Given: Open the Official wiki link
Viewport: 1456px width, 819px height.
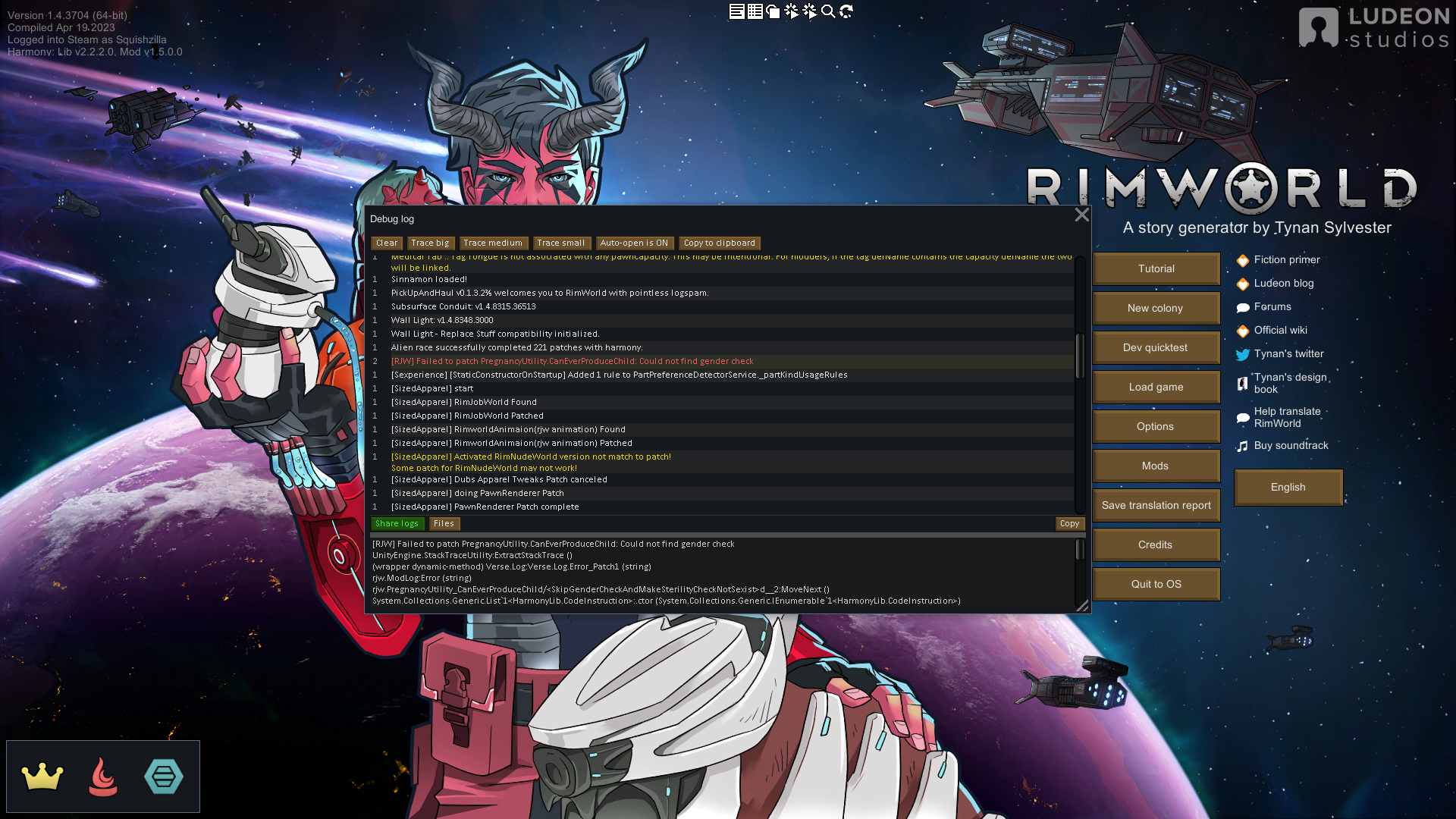Looking at the screenshot, I should (x=1272, y=331).
